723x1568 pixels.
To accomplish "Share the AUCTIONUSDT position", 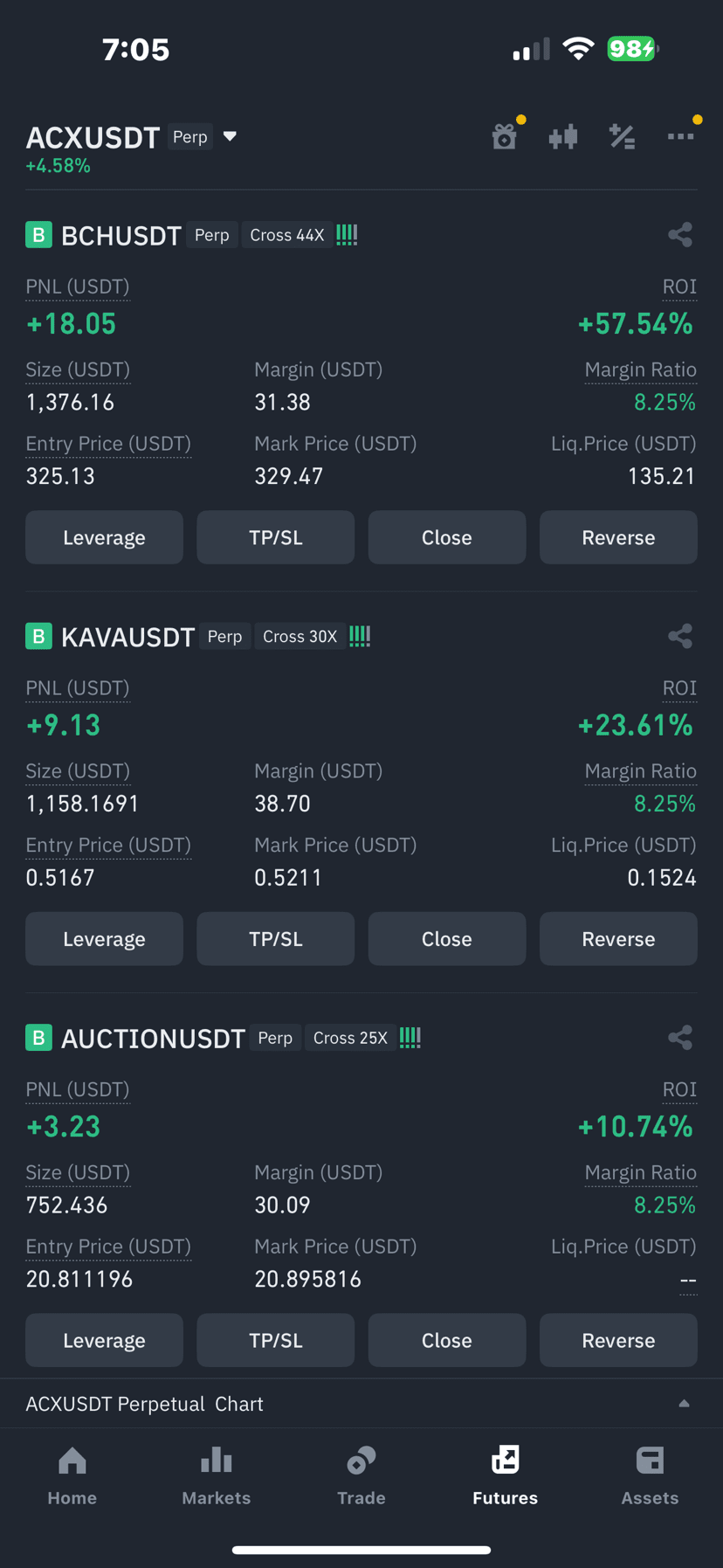I will [680, 1038].
